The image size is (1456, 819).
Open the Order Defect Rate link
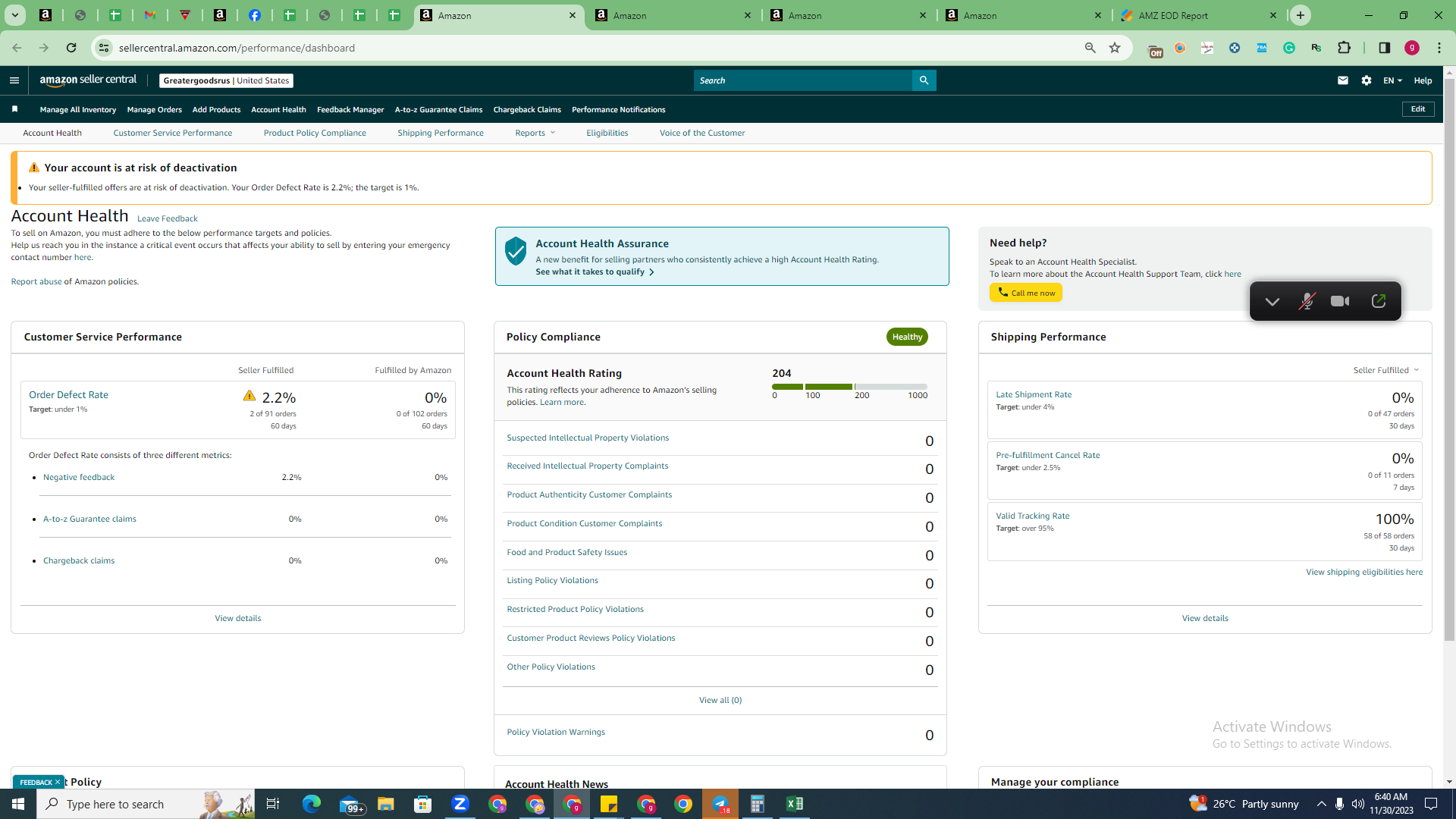point(68,394)
